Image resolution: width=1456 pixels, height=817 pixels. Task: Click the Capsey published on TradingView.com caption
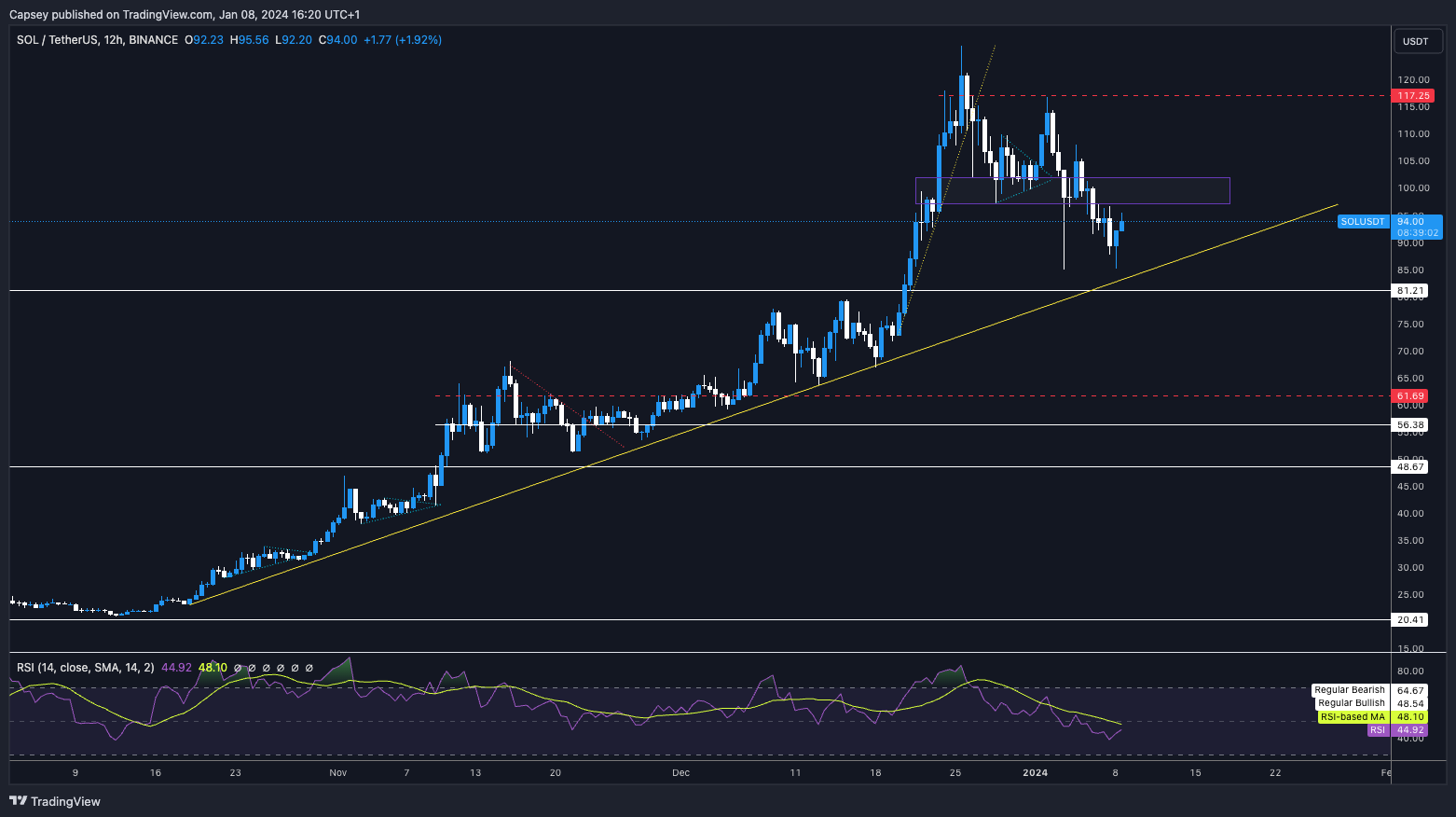185,14
